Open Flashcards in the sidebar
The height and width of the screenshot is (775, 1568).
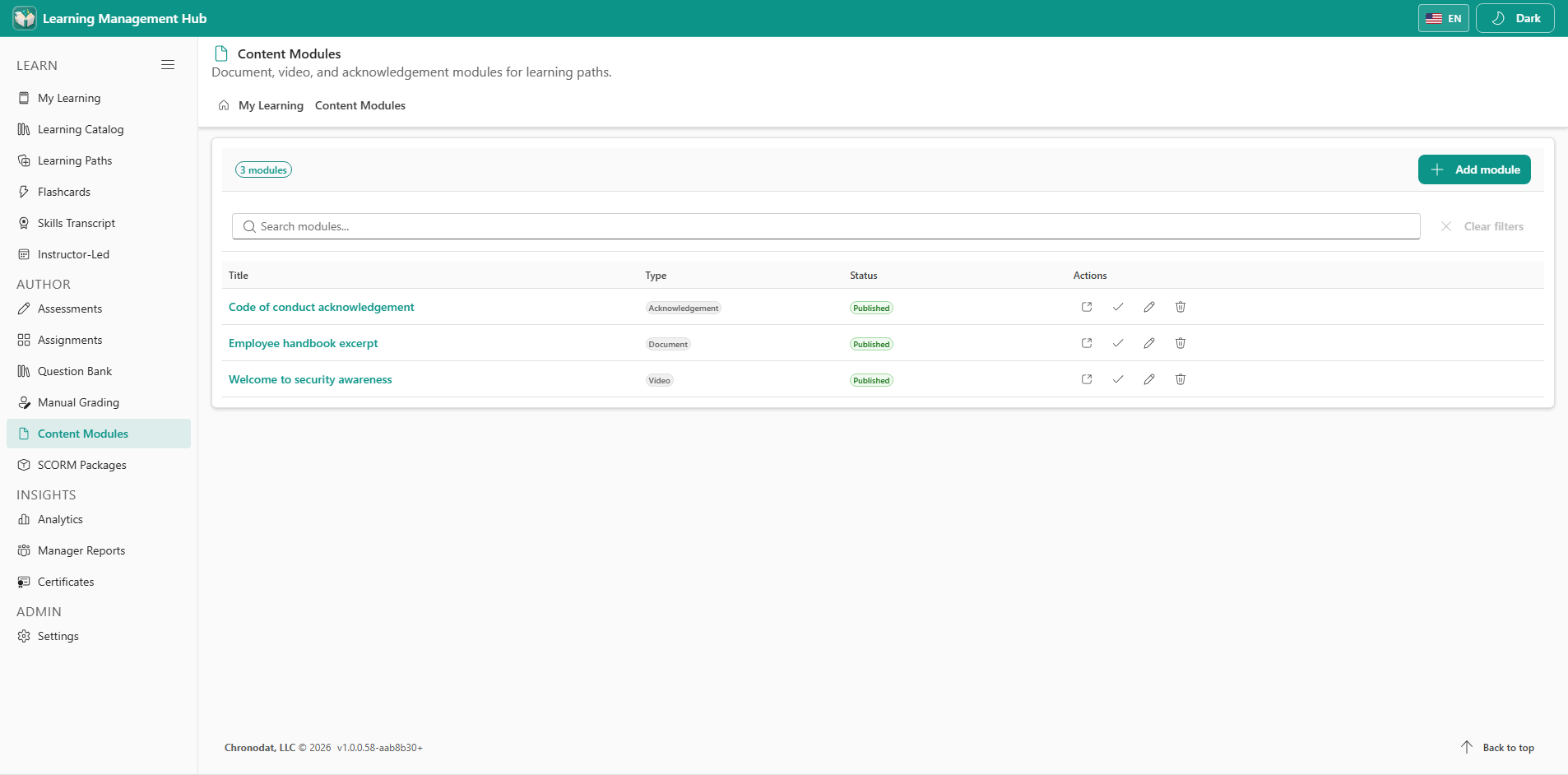pos(99,192)
